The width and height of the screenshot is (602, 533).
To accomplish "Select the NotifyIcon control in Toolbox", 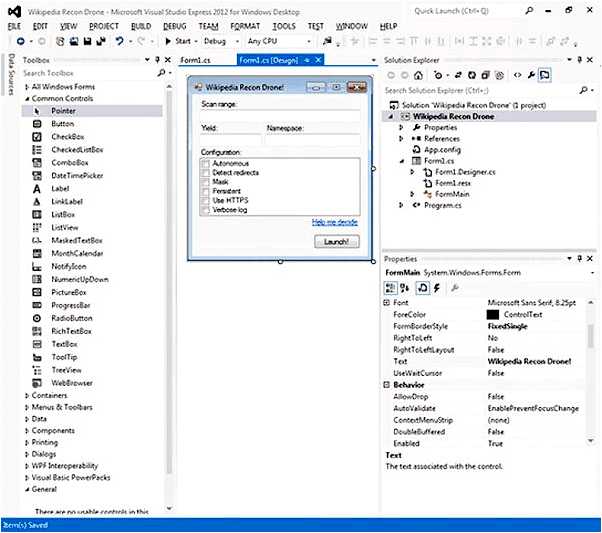I will pyautogui.click(x=69, y=266).
